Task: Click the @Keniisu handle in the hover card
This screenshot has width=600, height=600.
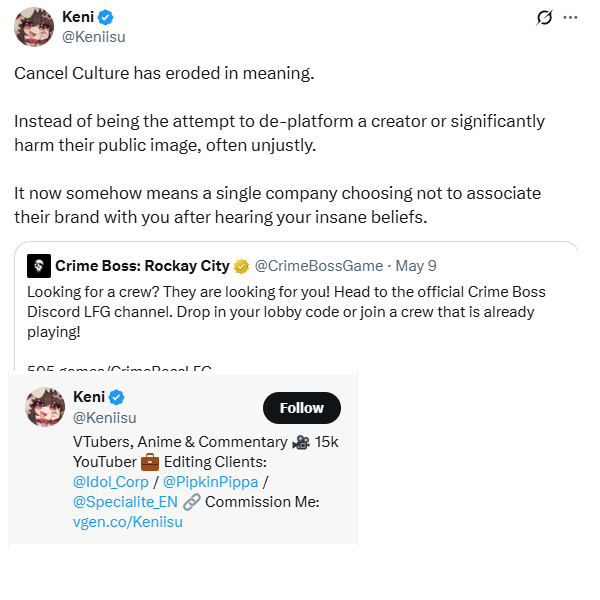Action: tap(105, 418)
